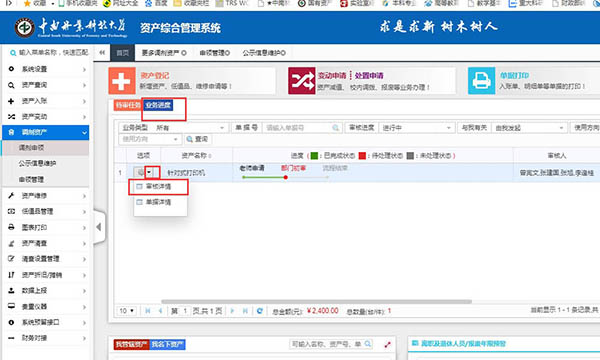Click the blue printer document-print icon

[481, 81]
